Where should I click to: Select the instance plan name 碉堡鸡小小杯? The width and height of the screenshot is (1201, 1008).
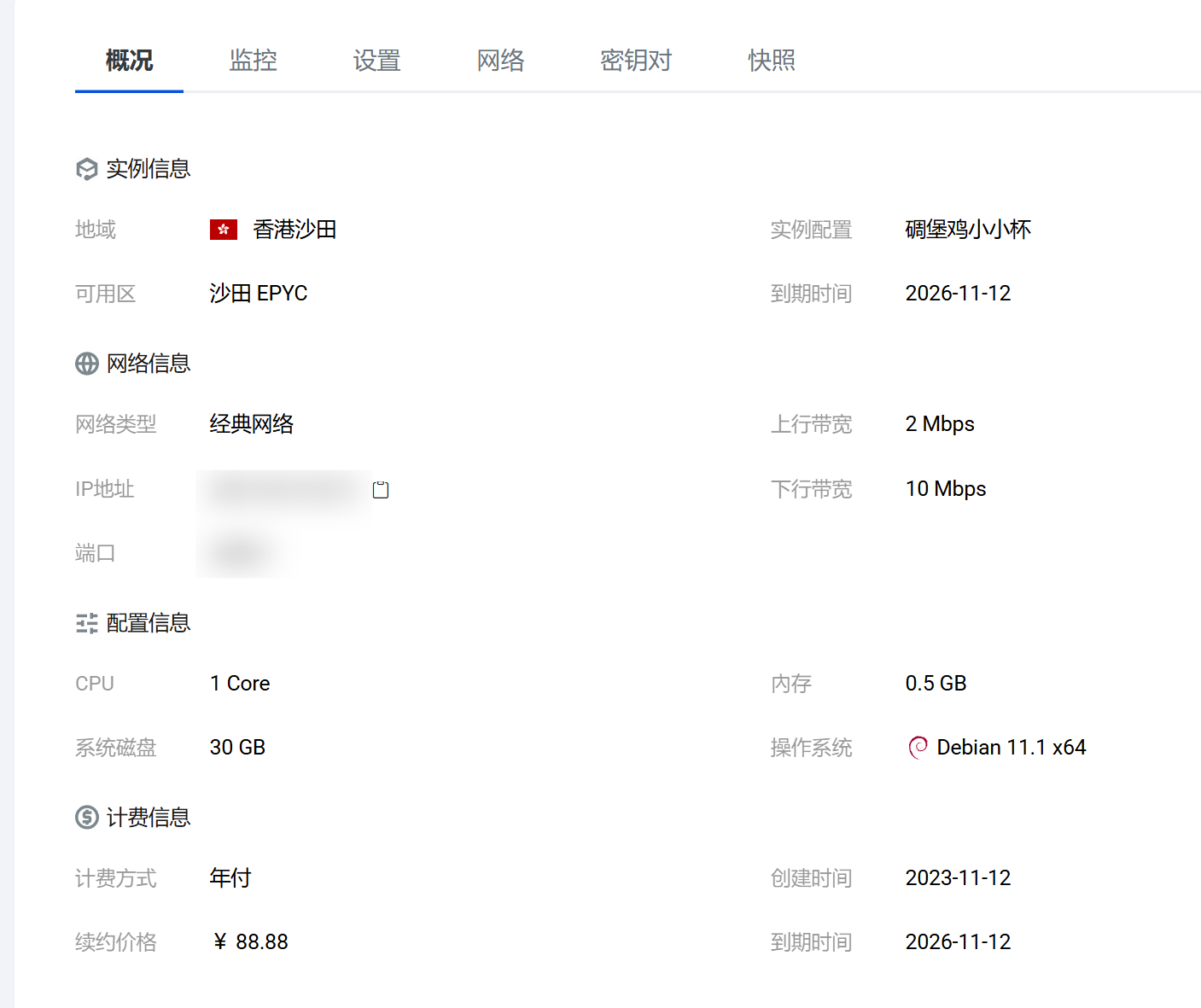point(968,230)
